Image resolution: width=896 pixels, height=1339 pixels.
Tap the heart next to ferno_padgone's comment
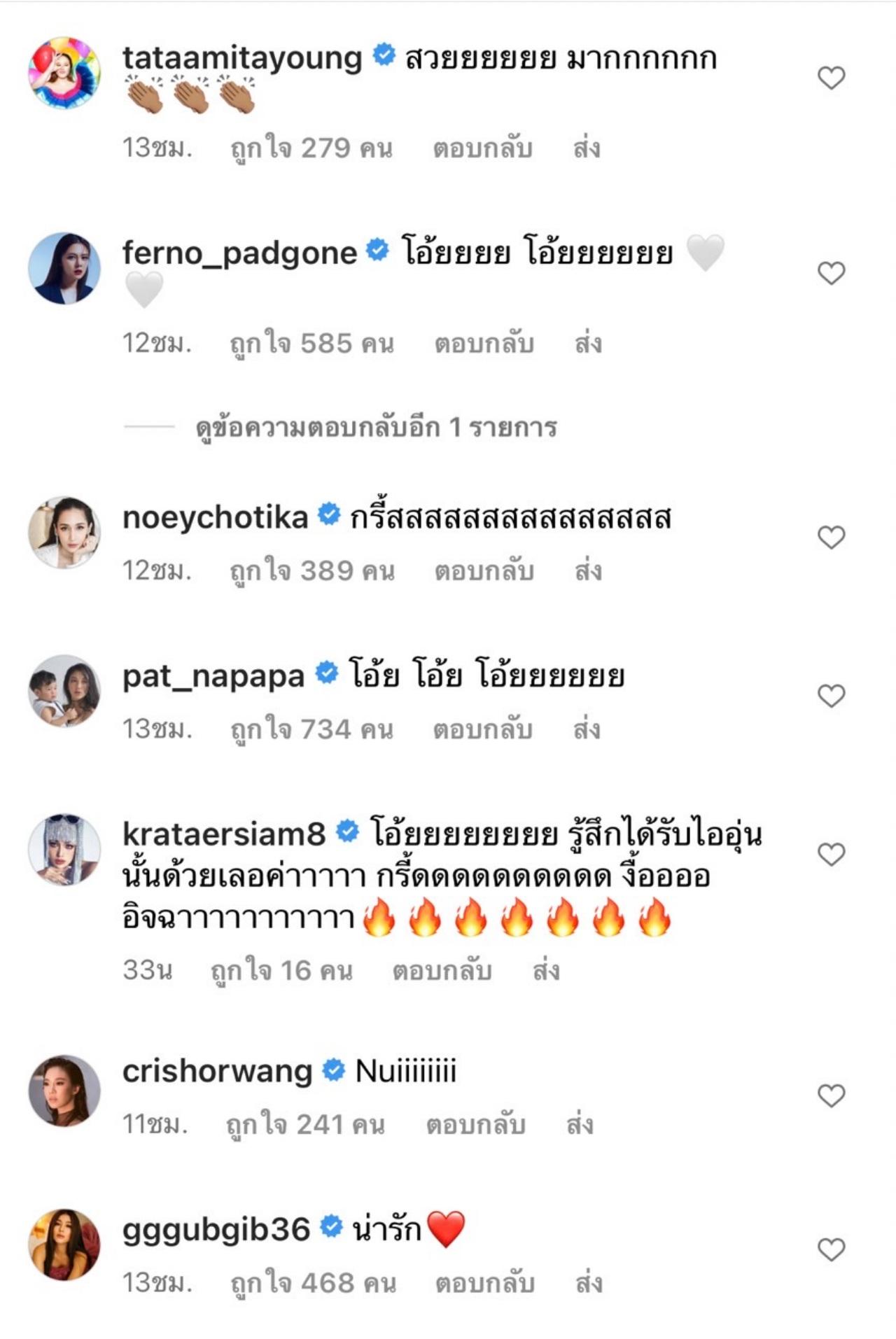[831, 273]
